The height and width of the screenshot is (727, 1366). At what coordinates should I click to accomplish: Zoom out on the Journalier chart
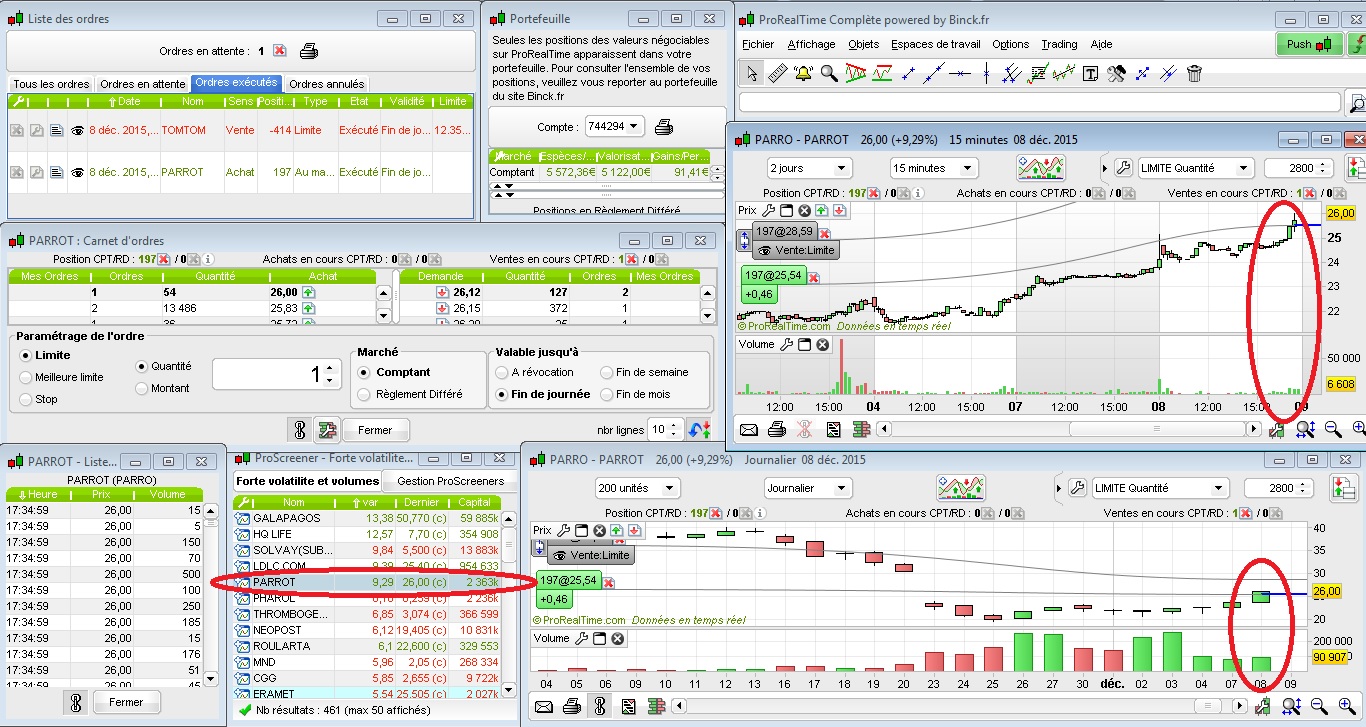coord(1319,706)
